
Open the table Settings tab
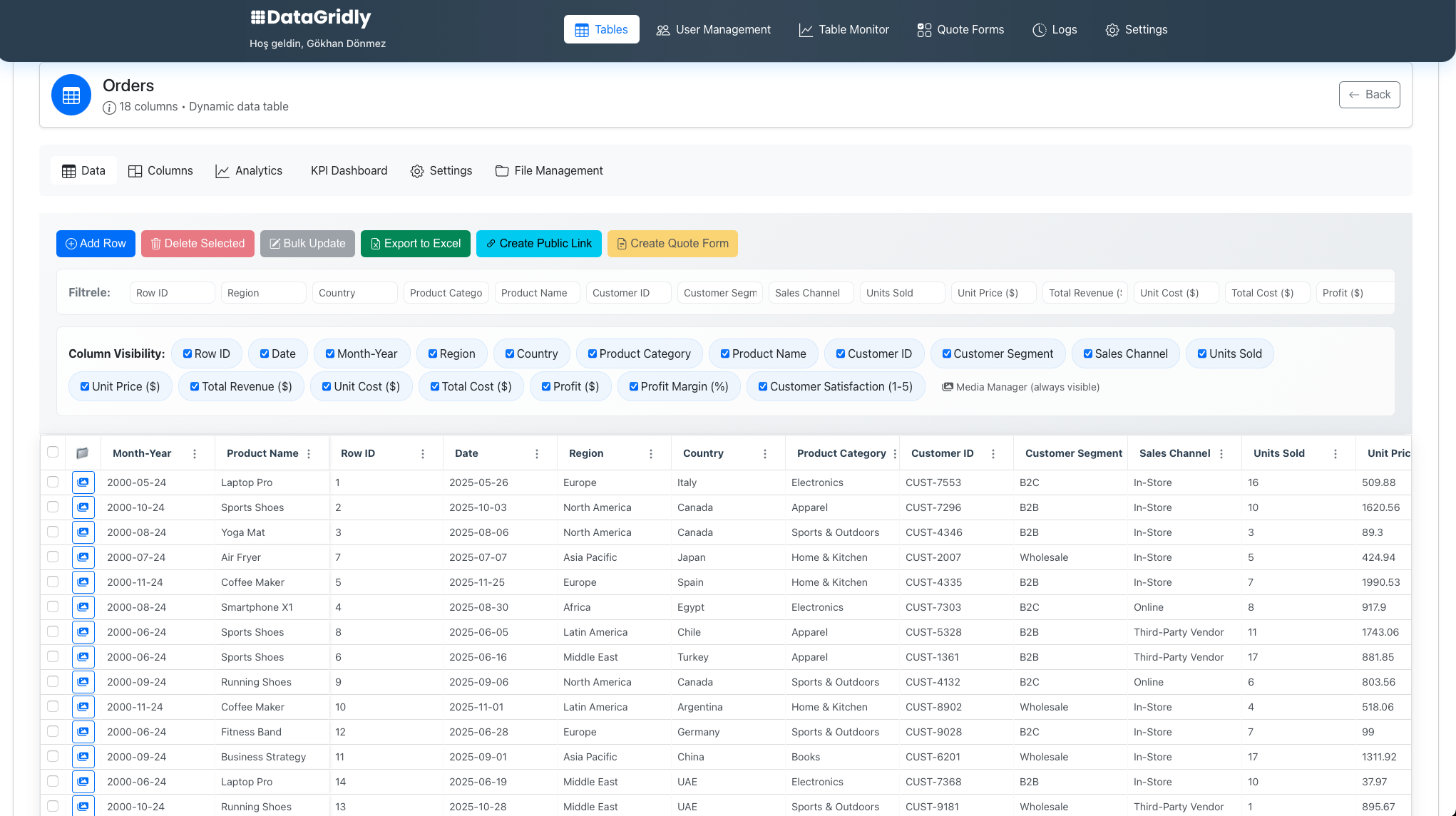(x=441, y=170)
